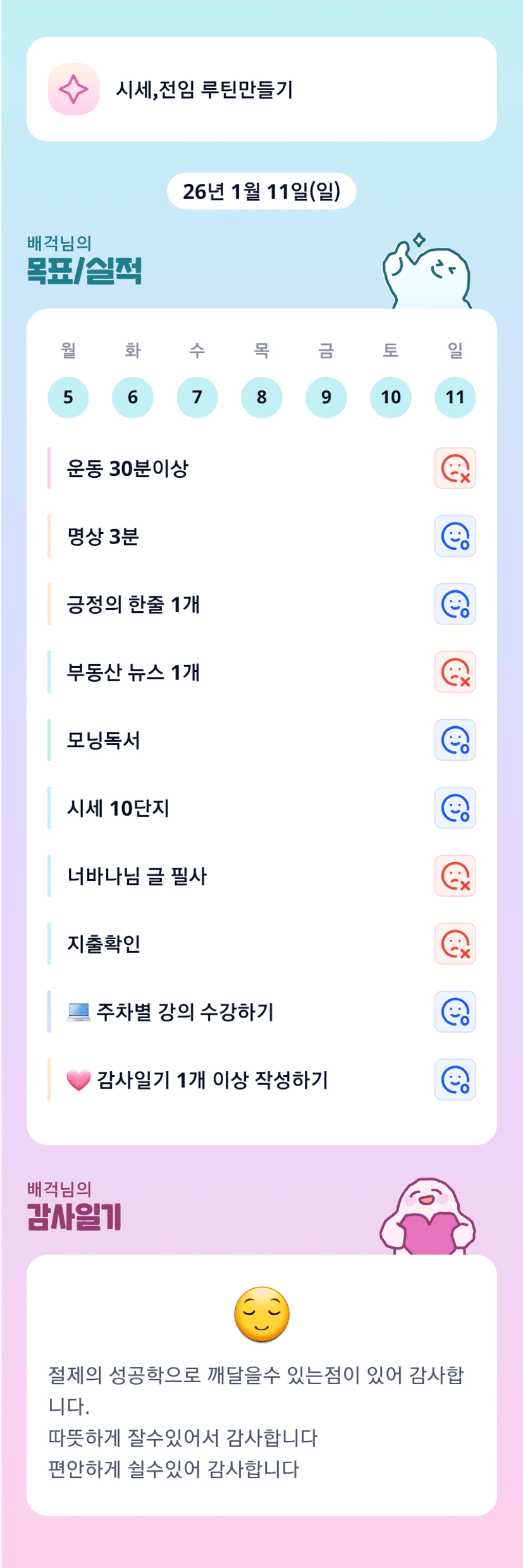Click the blue success face for 모닝독서
The height and width of the screenshot is (1568, 523).
pyautogui.click(x=455, y=740)
